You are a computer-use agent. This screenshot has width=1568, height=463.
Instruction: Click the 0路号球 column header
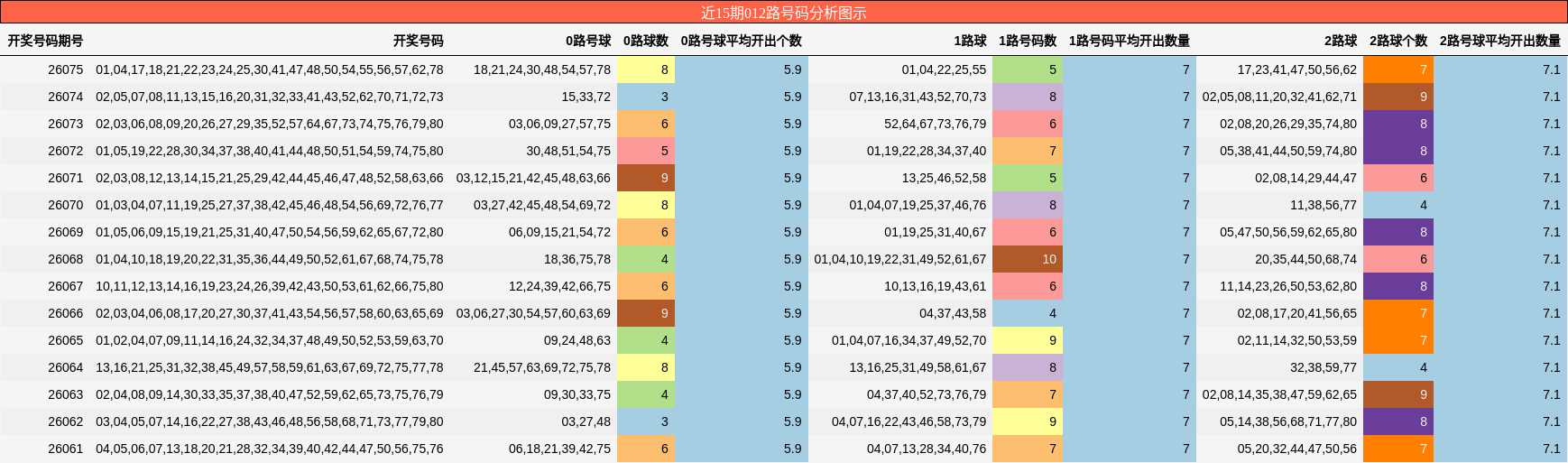point(588,41)
